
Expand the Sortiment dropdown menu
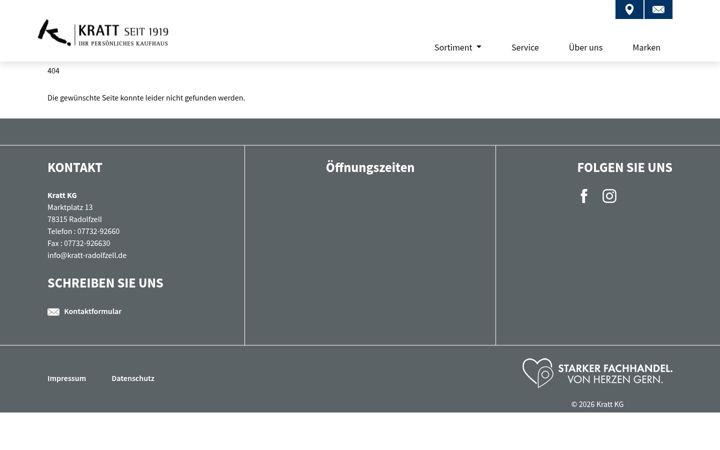coord(457,47)
